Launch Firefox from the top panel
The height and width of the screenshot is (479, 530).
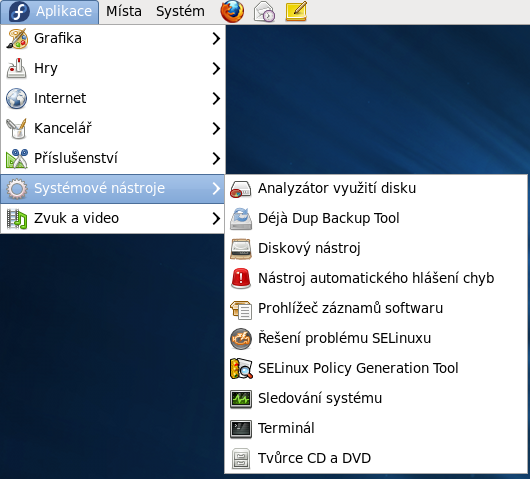click(x=232, y=11)
